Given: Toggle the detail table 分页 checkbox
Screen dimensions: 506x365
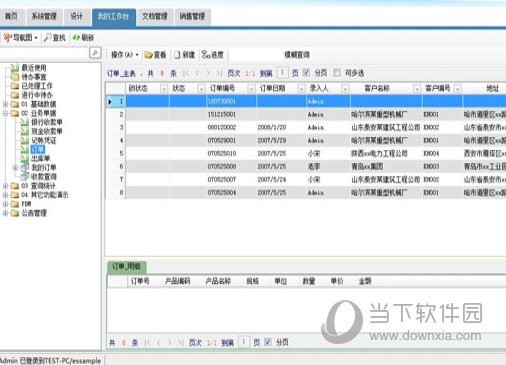Looking at the screenshot, I should [268, 342].
